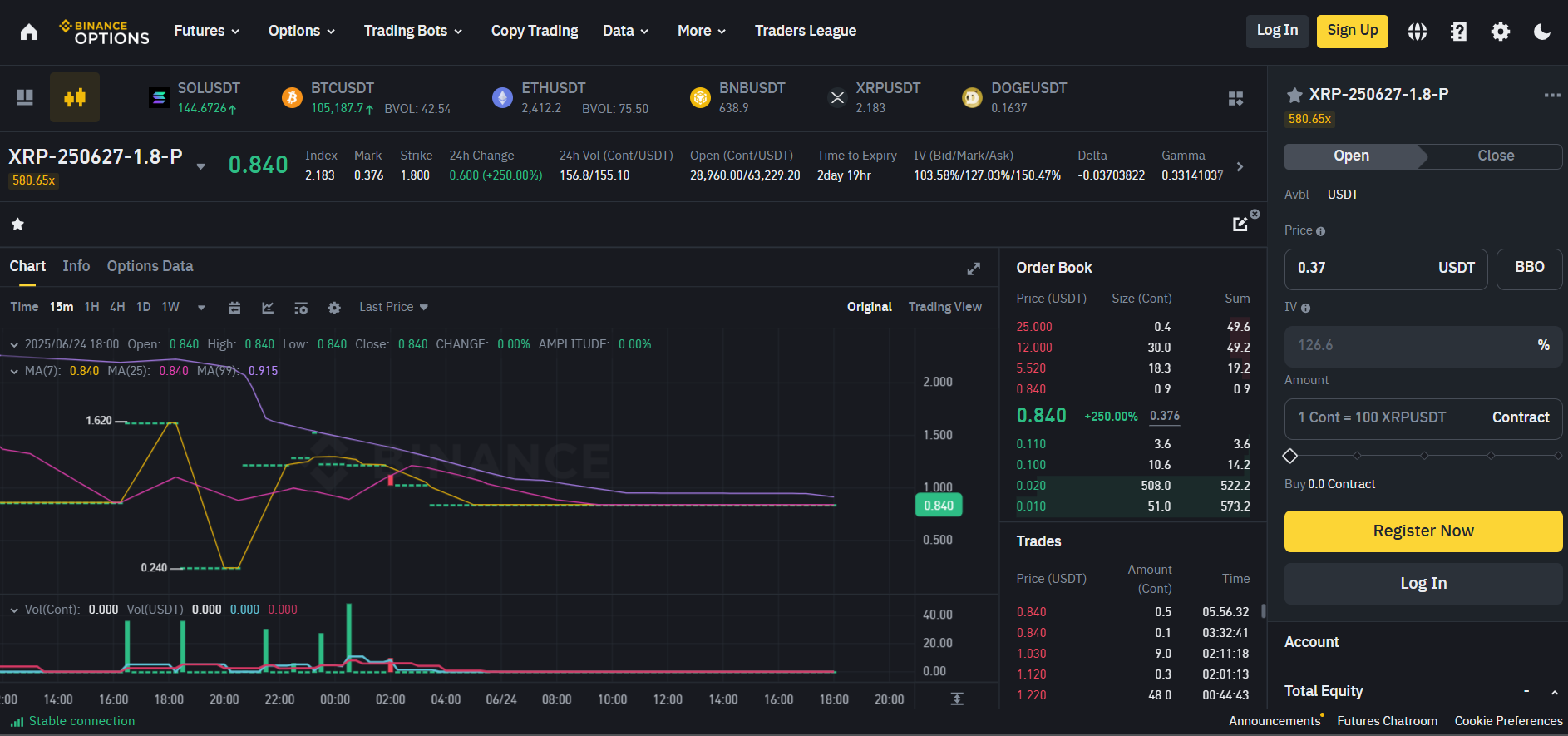Open Traders League menu item
1568x736 pixels.
tap(806, 31)
